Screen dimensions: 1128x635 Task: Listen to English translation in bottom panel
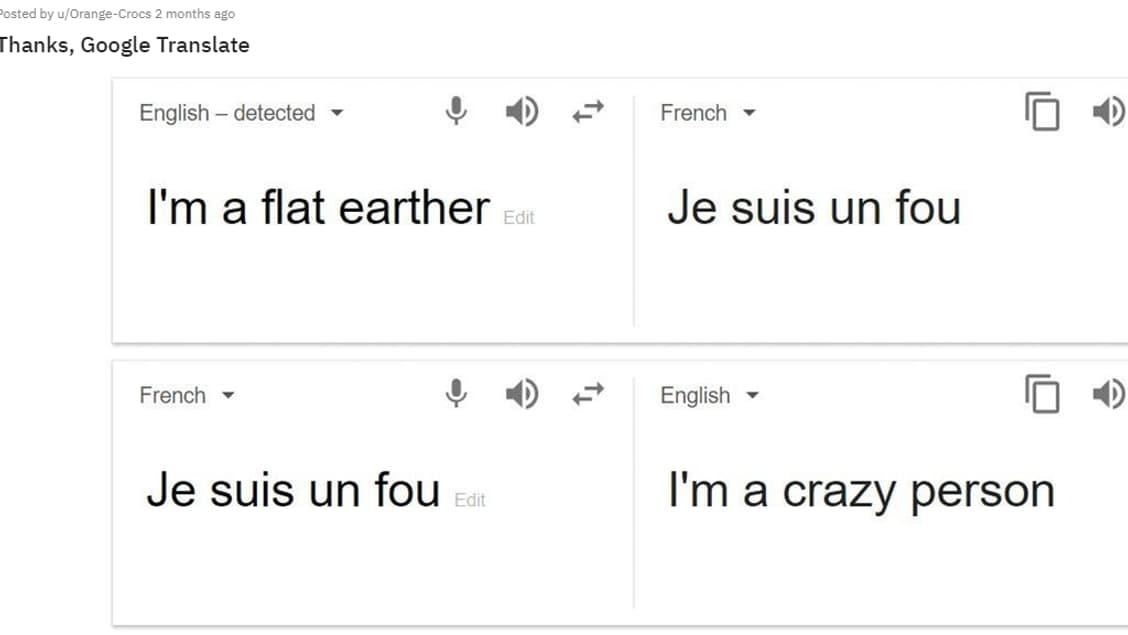point(1108,394)
